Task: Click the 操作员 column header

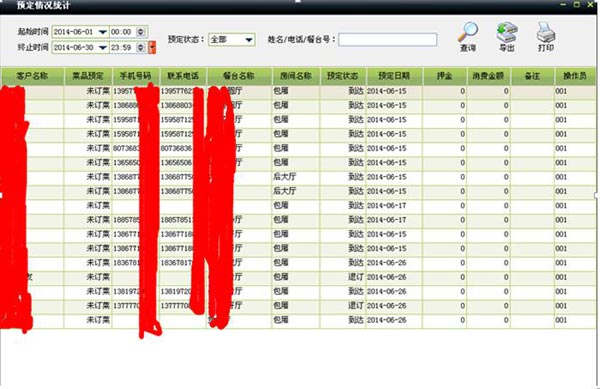Action: (575, 76)
